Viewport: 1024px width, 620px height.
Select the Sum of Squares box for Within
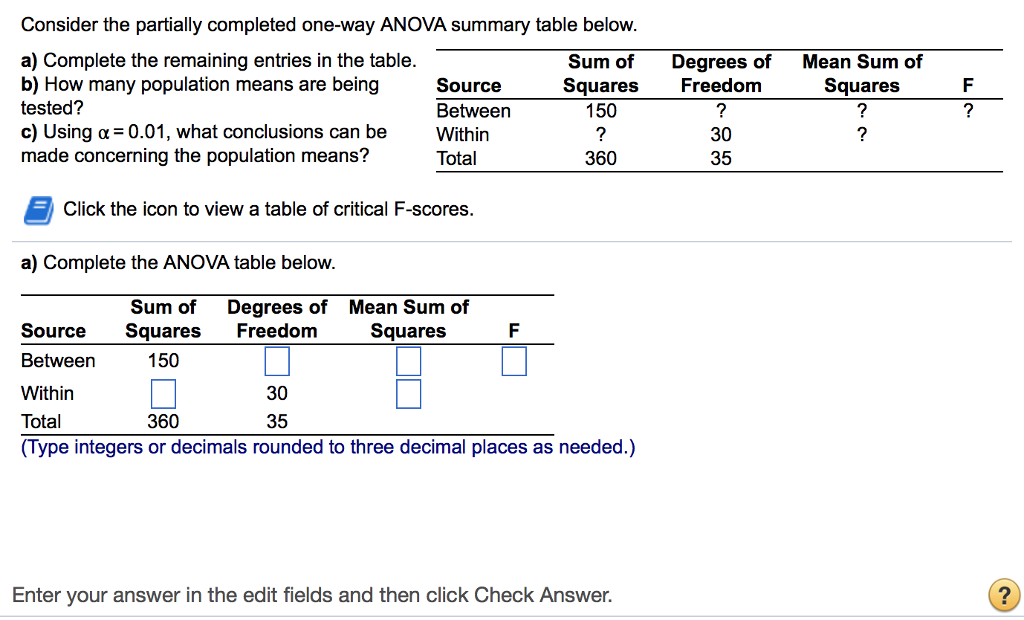pyautogui.click(x=163, y=393)
